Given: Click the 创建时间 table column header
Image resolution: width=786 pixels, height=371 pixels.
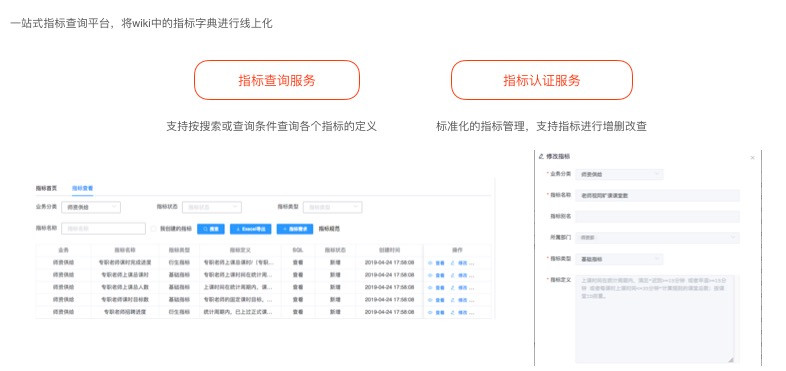Looking at the screenshot, I should pos(389,250).
